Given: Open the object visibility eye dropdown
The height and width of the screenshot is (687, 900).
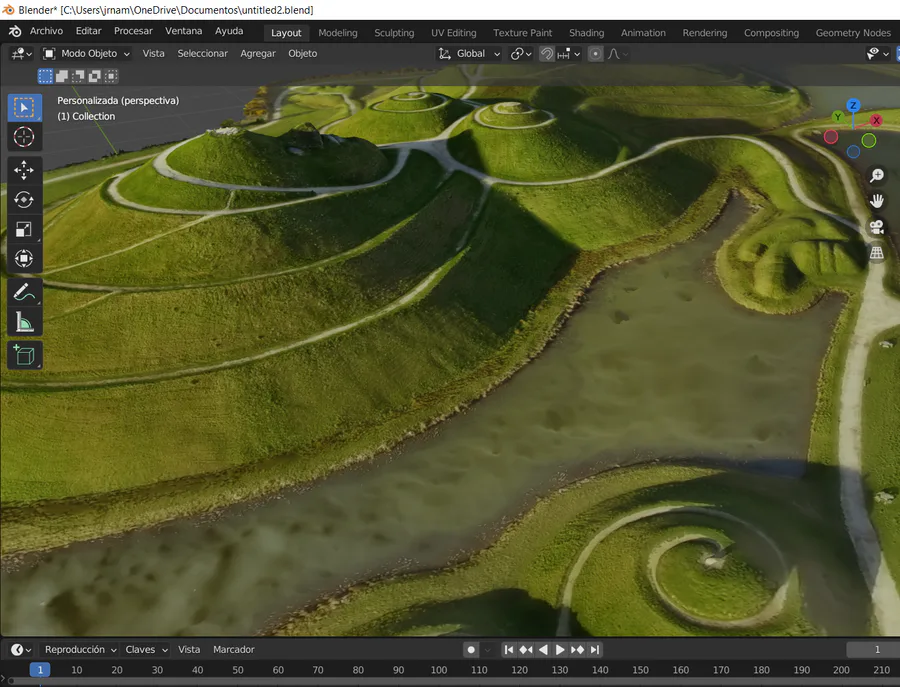Looking at the screenshot, I should click(x=878, y=54).
